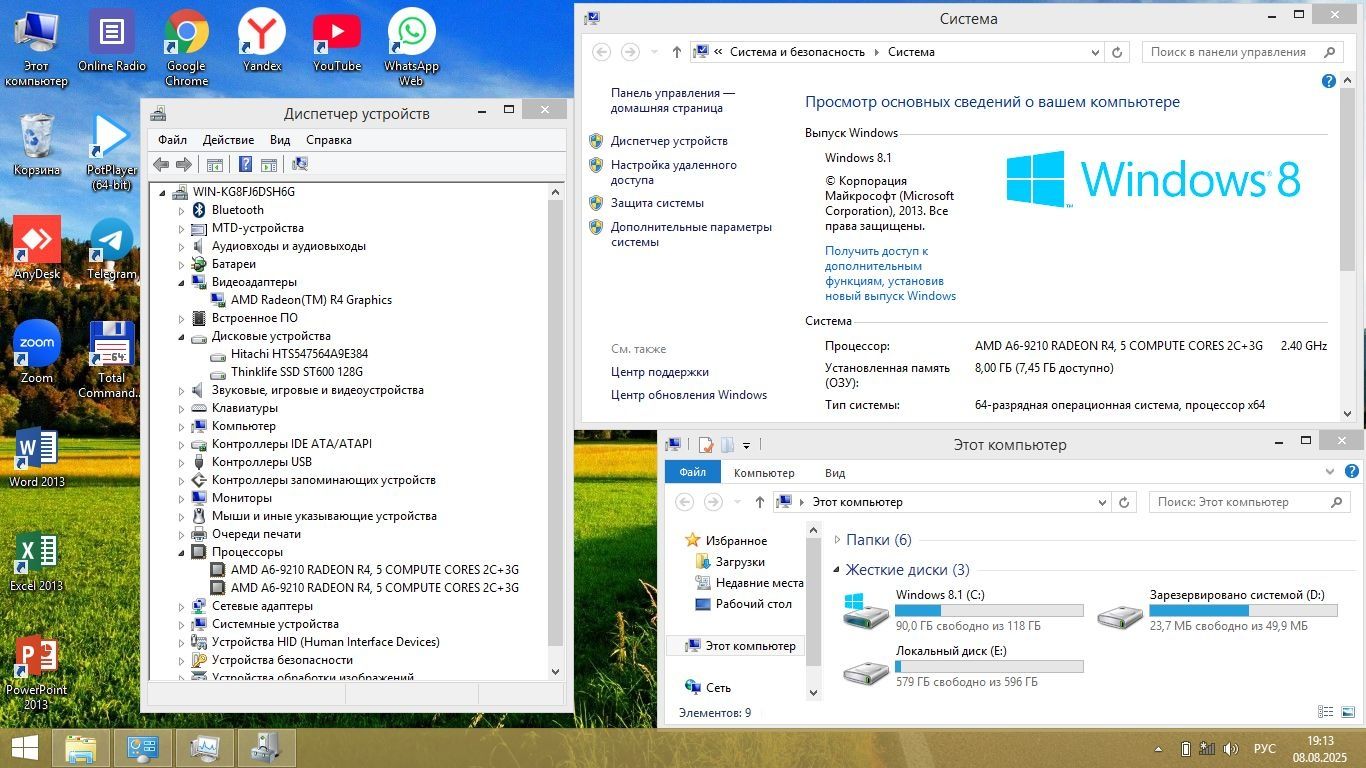Collapse the Видеоадаптеры category
This screenshot has height=768, width=1366.
(x=182, y=282)
